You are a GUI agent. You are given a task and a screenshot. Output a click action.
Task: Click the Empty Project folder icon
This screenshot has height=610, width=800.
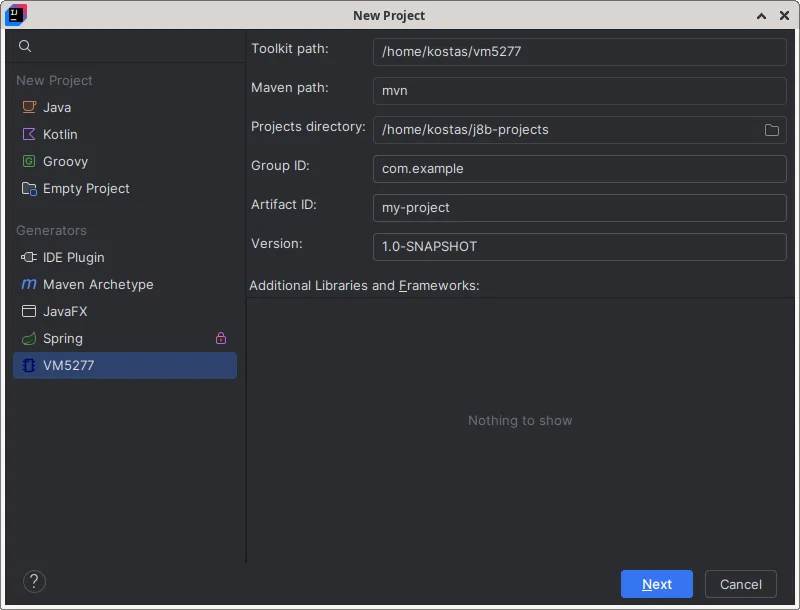[29, 189]
